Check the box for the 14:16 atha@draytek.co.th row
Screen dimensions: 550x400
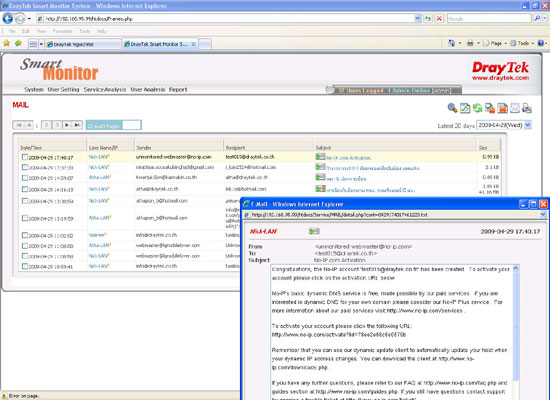point(25,189)
